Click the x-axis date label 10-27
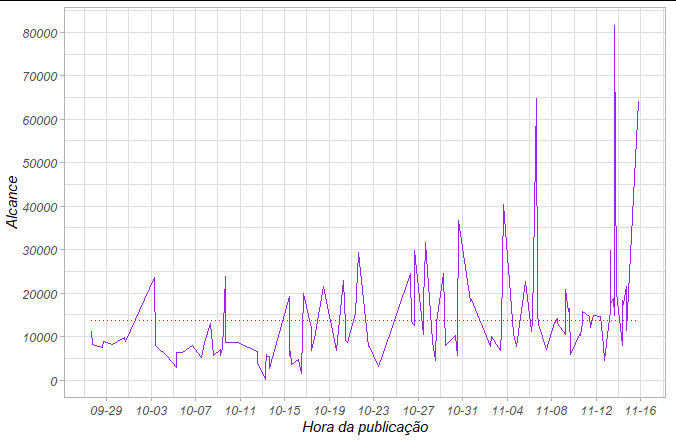This screenshot has width=676, height=442. 418,411
